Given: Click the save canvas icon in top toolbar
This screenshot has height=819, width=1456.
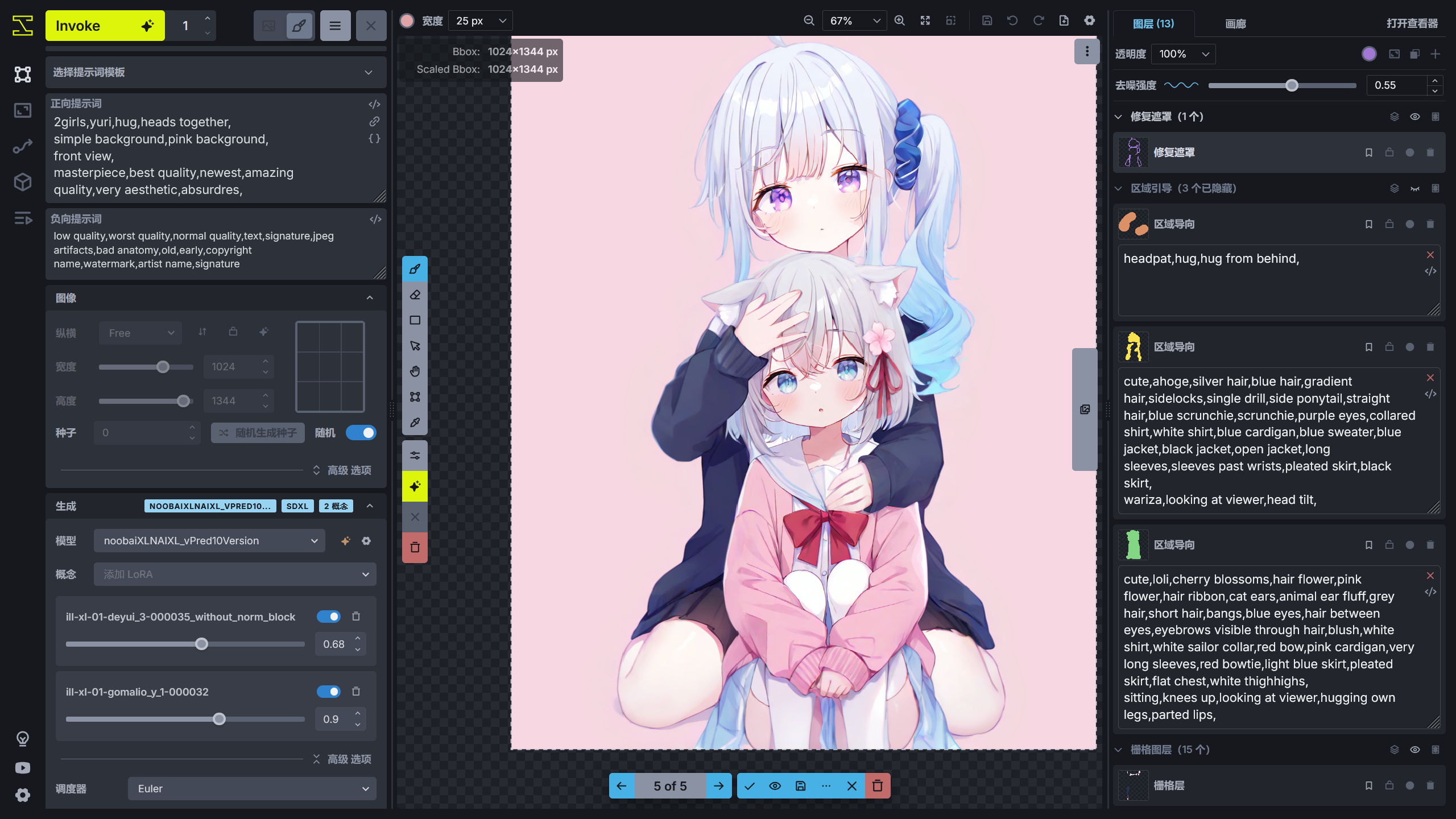Looking at the screenshot, I should (987, 20).
